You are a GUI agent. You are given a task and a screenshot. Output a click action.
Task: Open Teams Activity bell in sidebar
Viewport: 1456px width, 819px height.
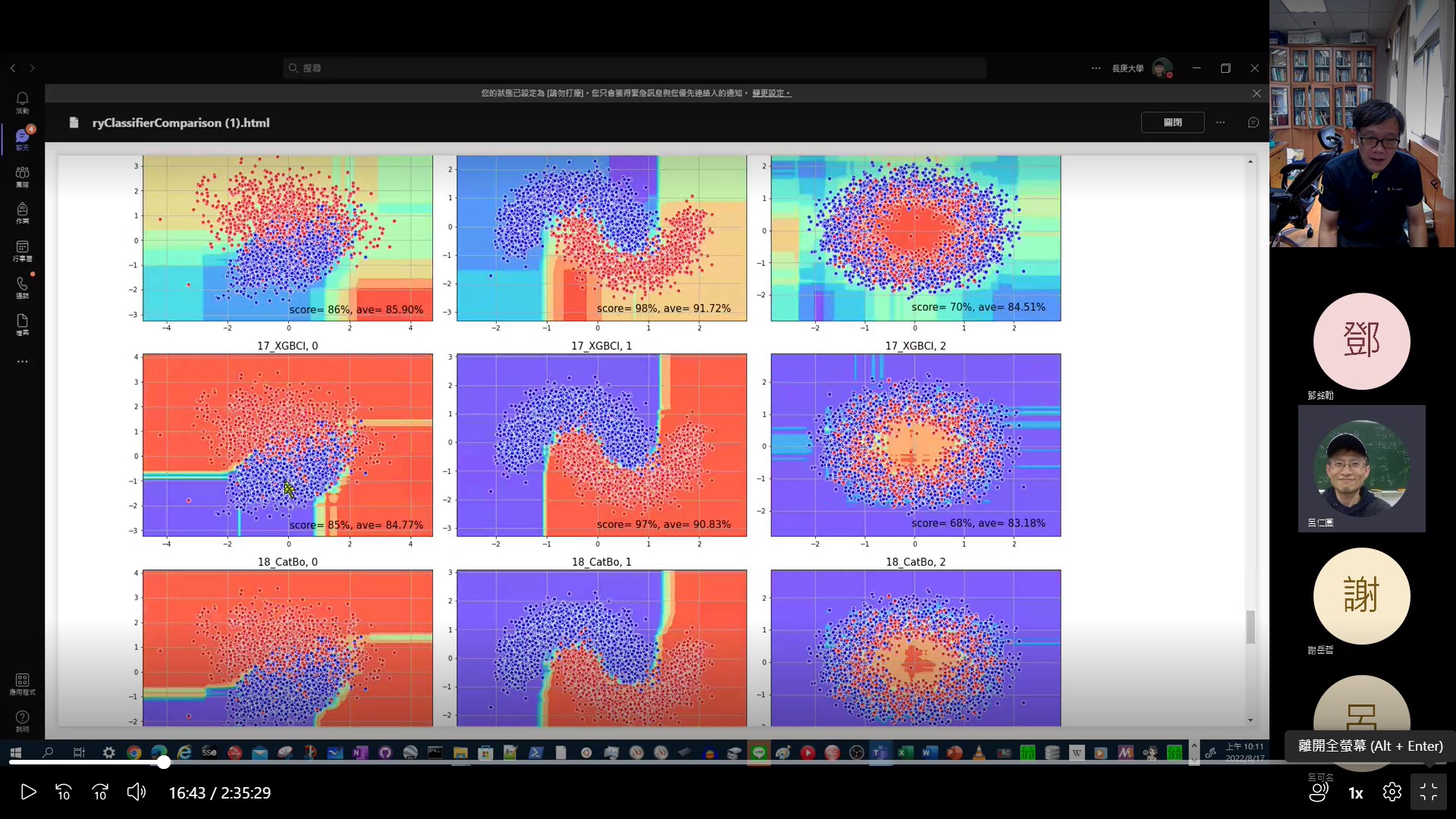tap(22, 102)
